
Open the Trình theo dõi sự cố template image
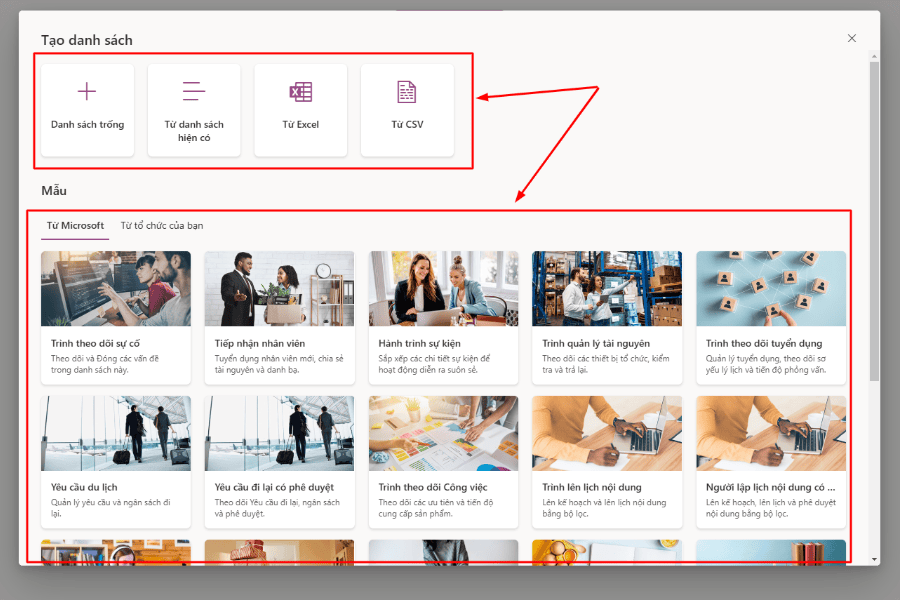pos(116,288)
